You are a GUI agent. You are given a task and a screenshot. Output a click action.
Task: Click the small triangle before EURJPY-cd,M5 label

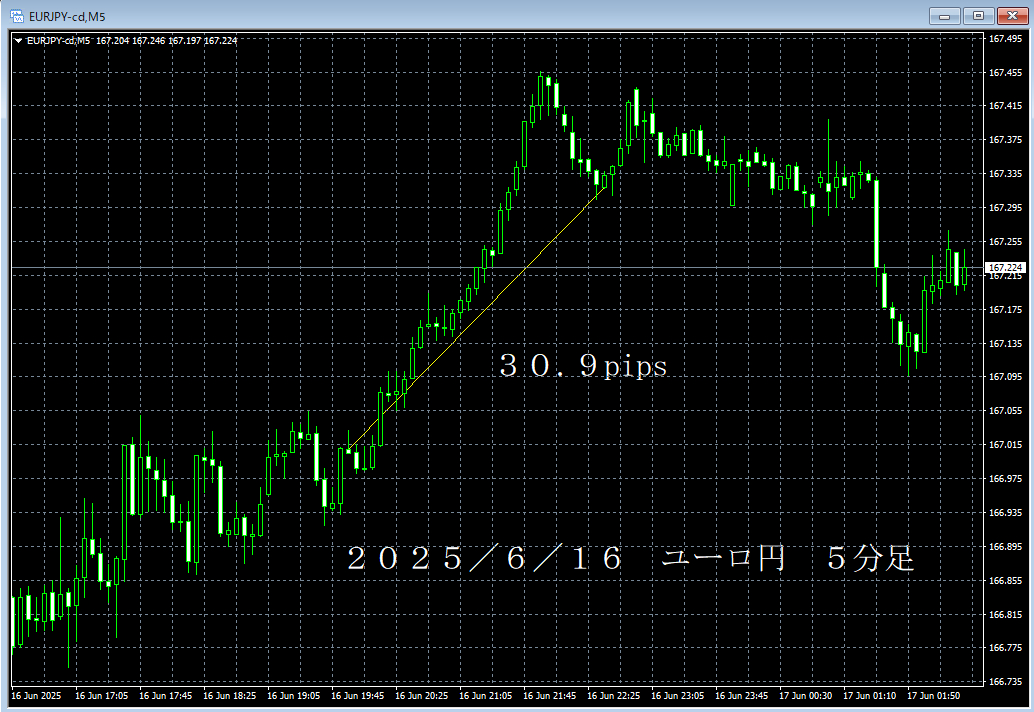click(x=18, y=41)
